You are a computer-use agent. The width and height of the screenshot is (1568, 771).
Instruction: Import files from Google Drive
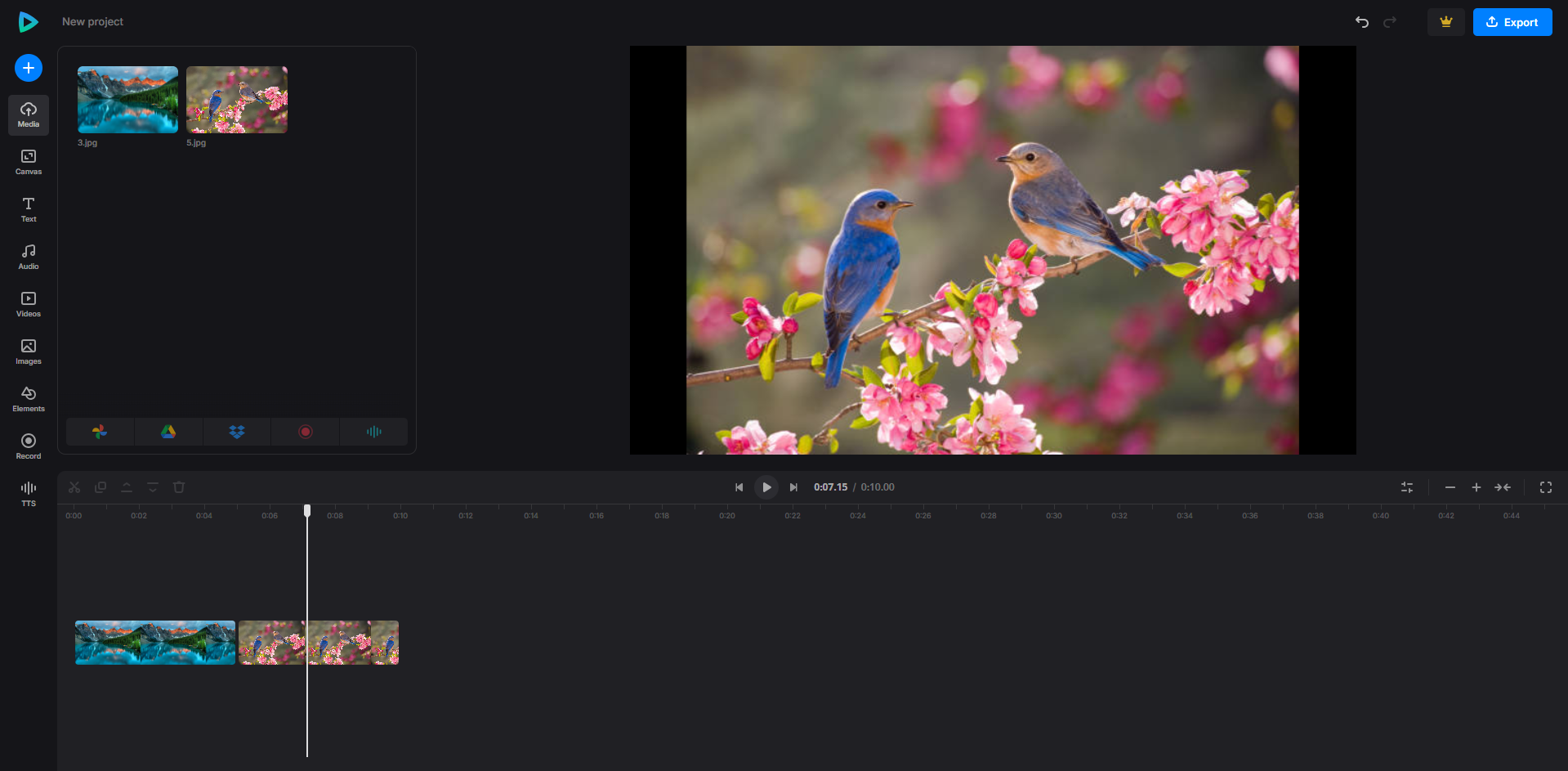(168, 431)
